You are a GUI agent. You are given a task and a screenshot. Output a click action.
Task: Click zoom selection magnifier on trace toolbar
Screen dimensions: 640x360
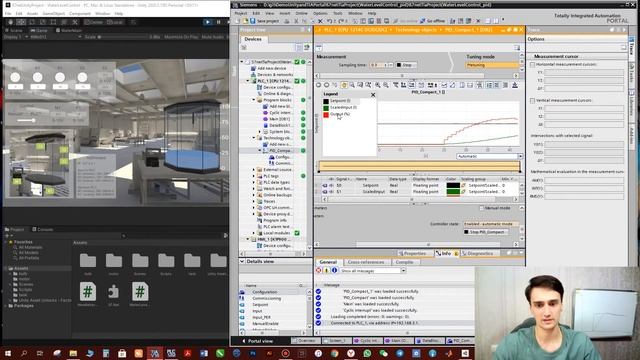[352, 85]
